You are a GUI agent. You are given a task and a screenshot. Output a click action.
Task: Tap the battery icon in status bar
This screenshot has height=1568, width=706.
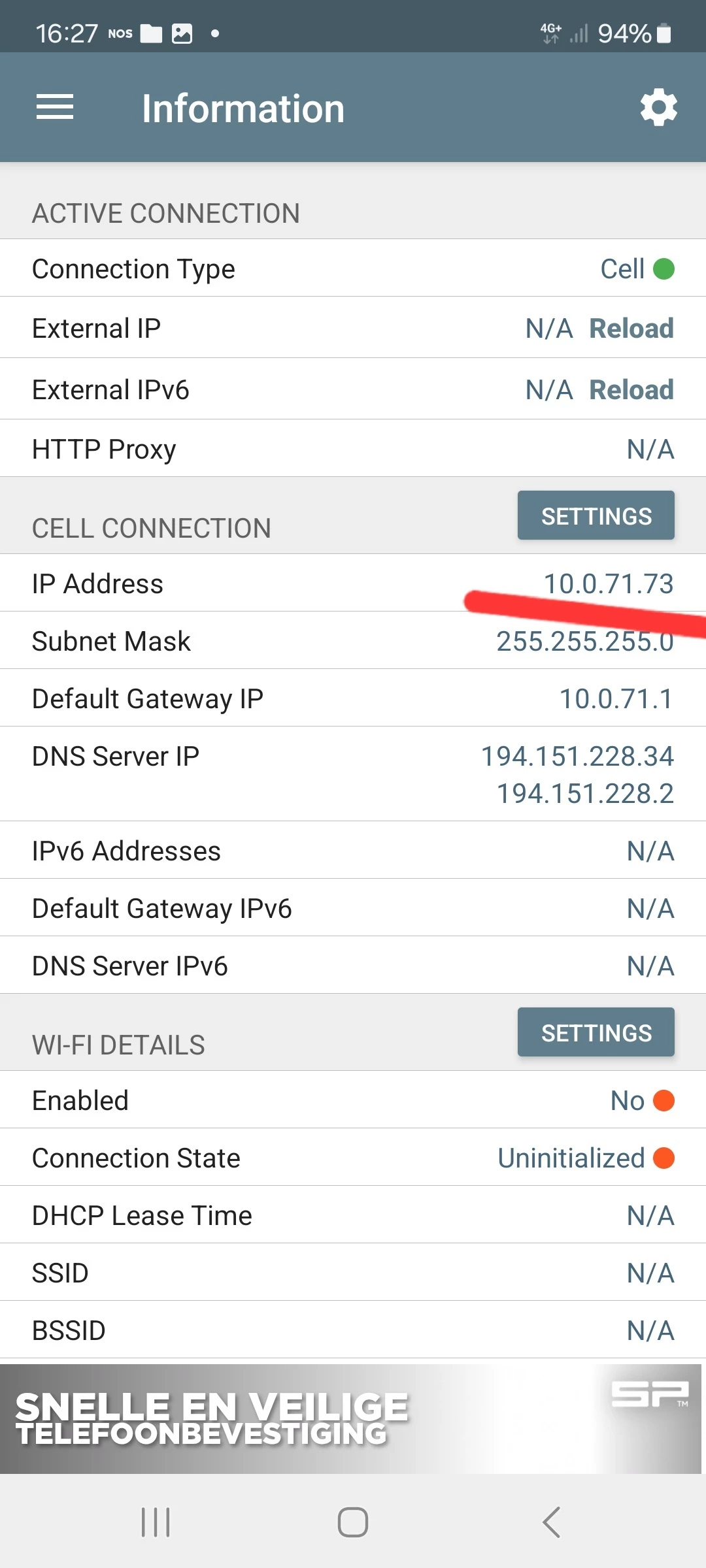coord(664,33)
